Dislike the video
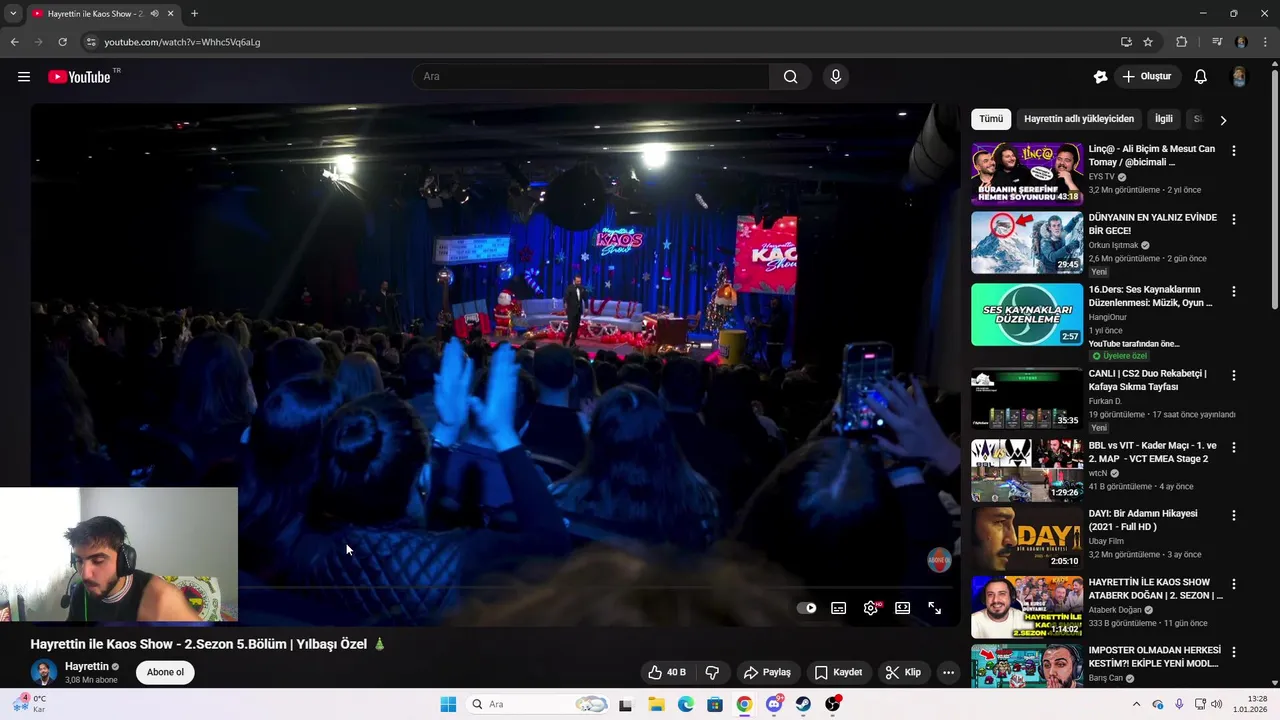 click(712, 672)
